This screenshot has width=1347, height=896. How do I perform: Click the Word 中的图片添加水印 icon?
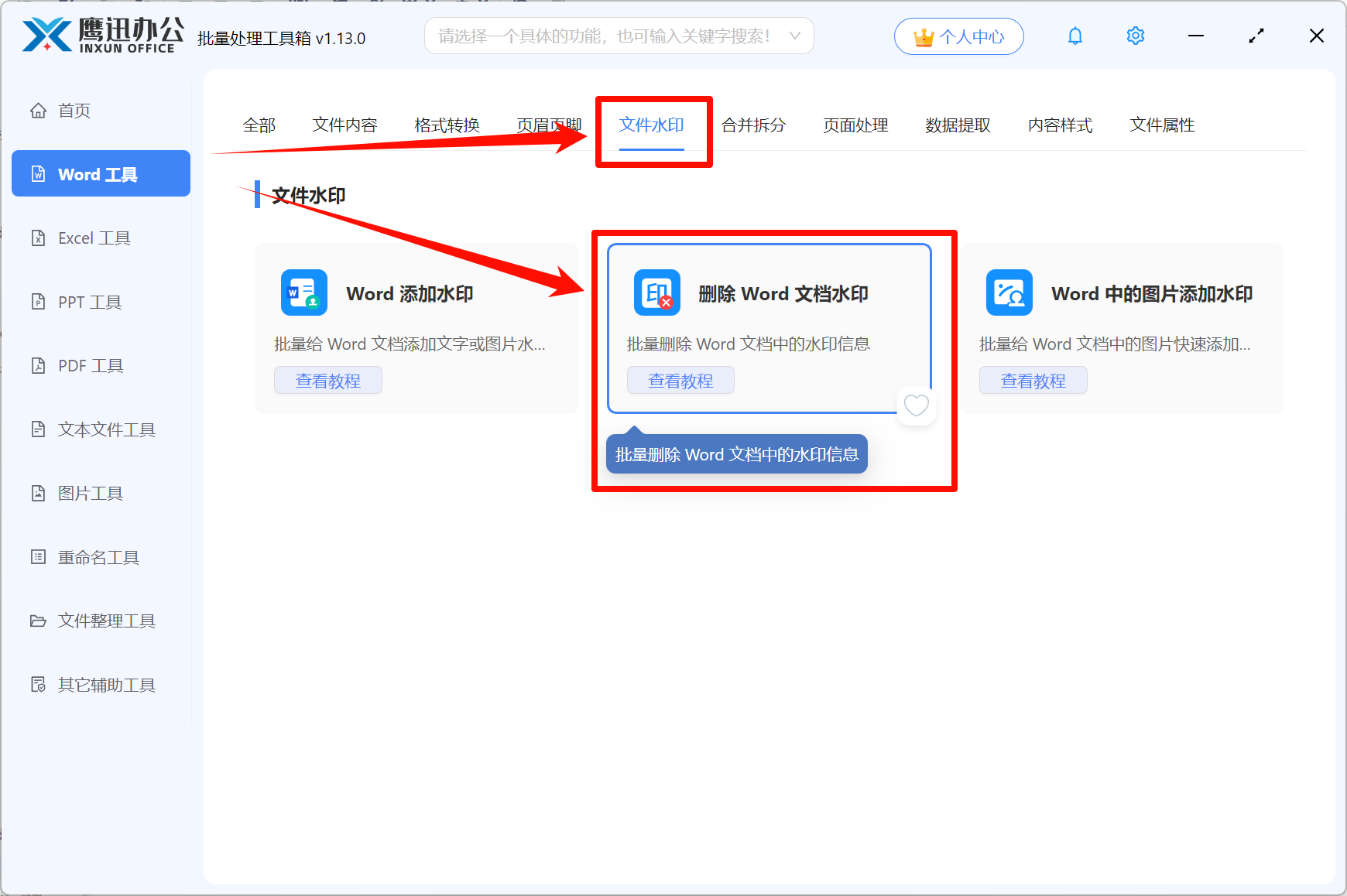pyautogui.click(x=1009, y=292)
